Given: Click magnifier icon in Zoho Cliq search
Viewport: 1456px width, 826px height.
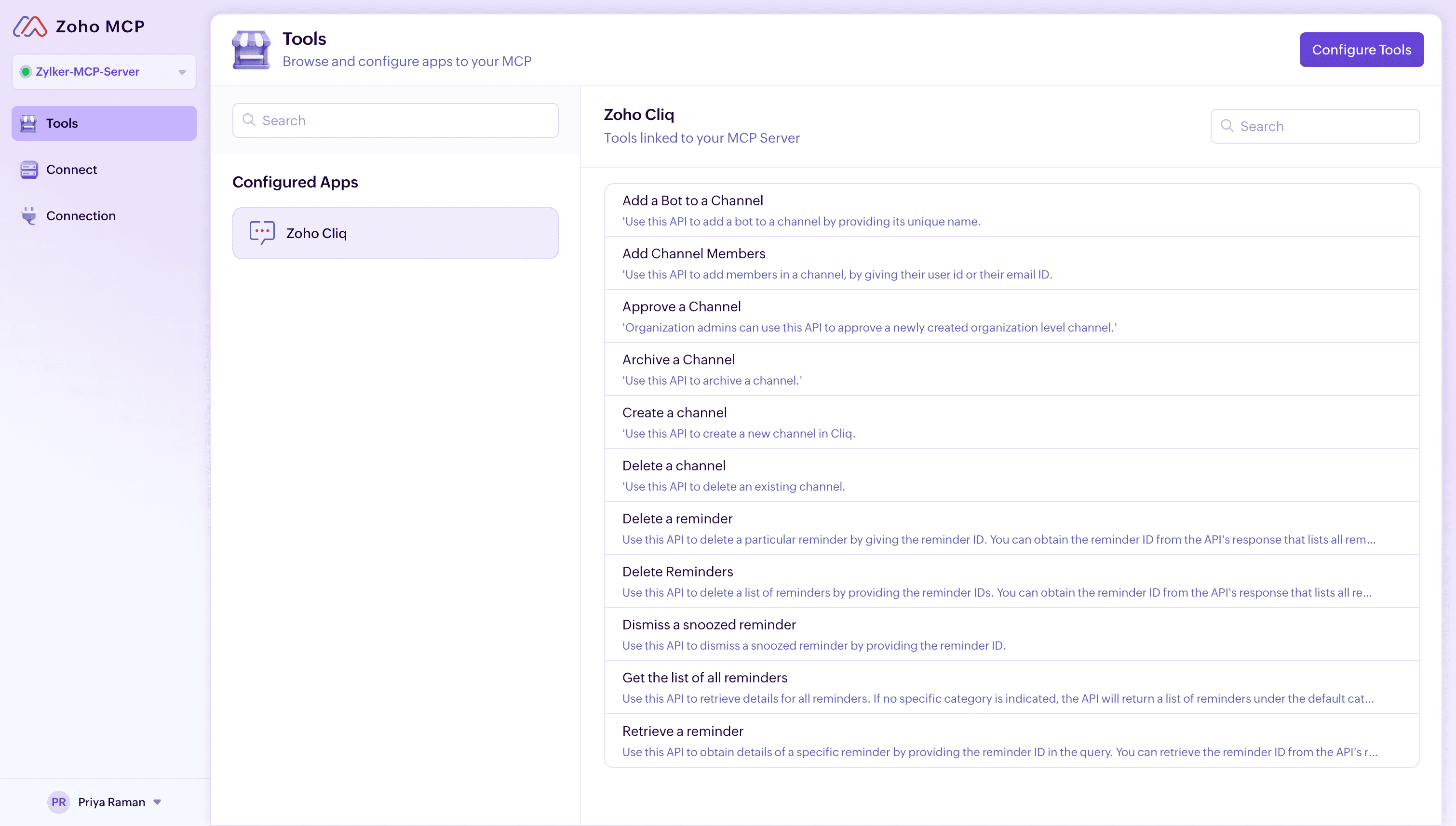Looking at the screenshot, I should click(1227, 126).
